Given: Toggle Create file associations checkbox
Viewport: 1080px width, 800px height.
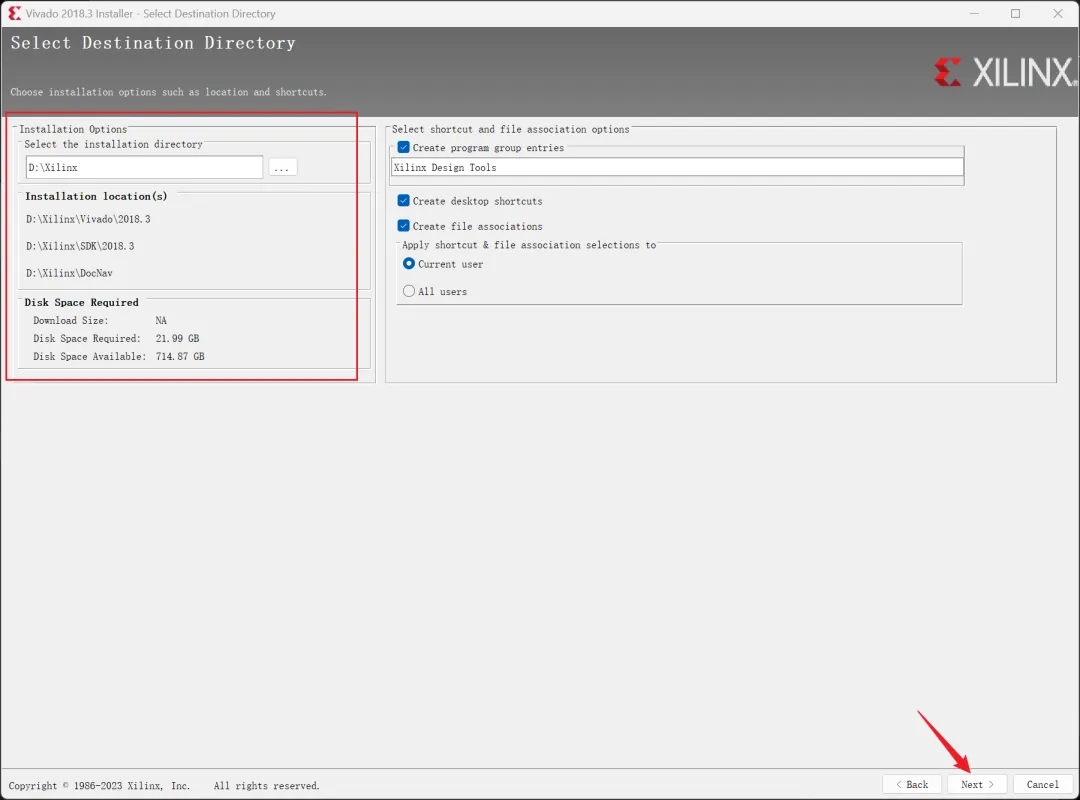Looking at the screenshot, I should [404, 226].
